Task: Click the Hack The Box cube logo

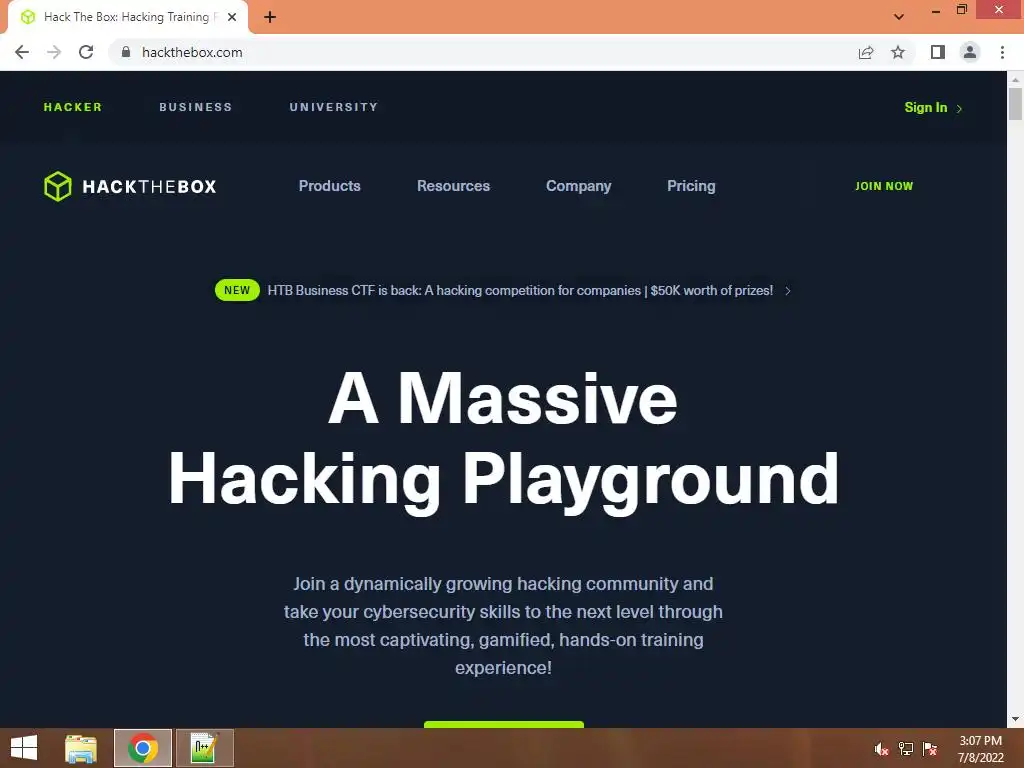Action: pyautogui.click(x=57, y=186)
